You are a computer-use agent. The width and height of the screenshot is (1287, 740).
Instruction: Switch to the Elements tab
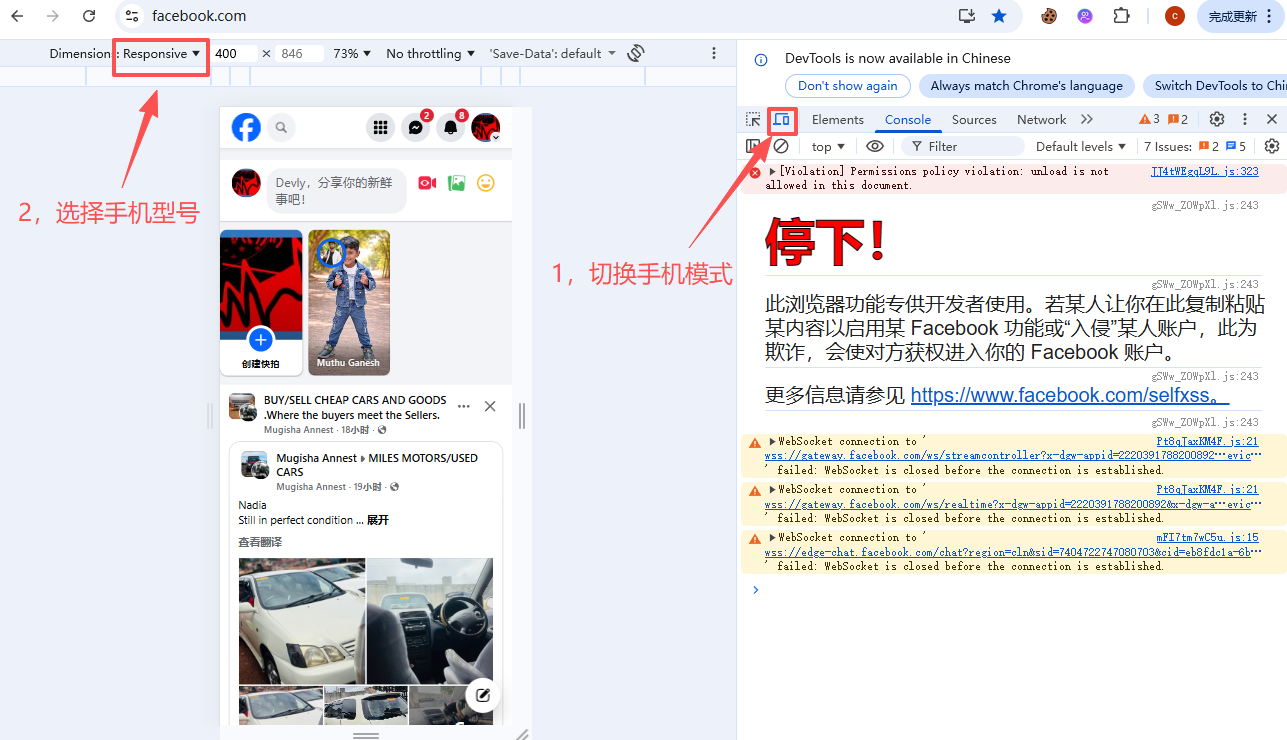[x=837, y=120]
